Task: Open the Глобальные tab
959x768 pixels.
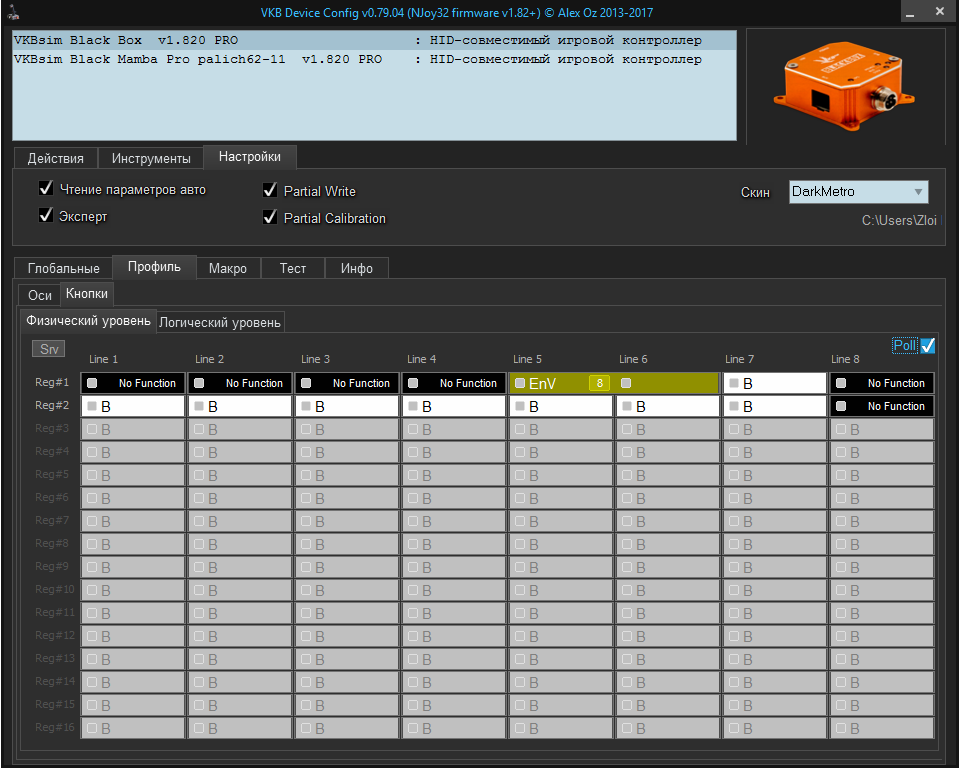Action: coord(64,268)
